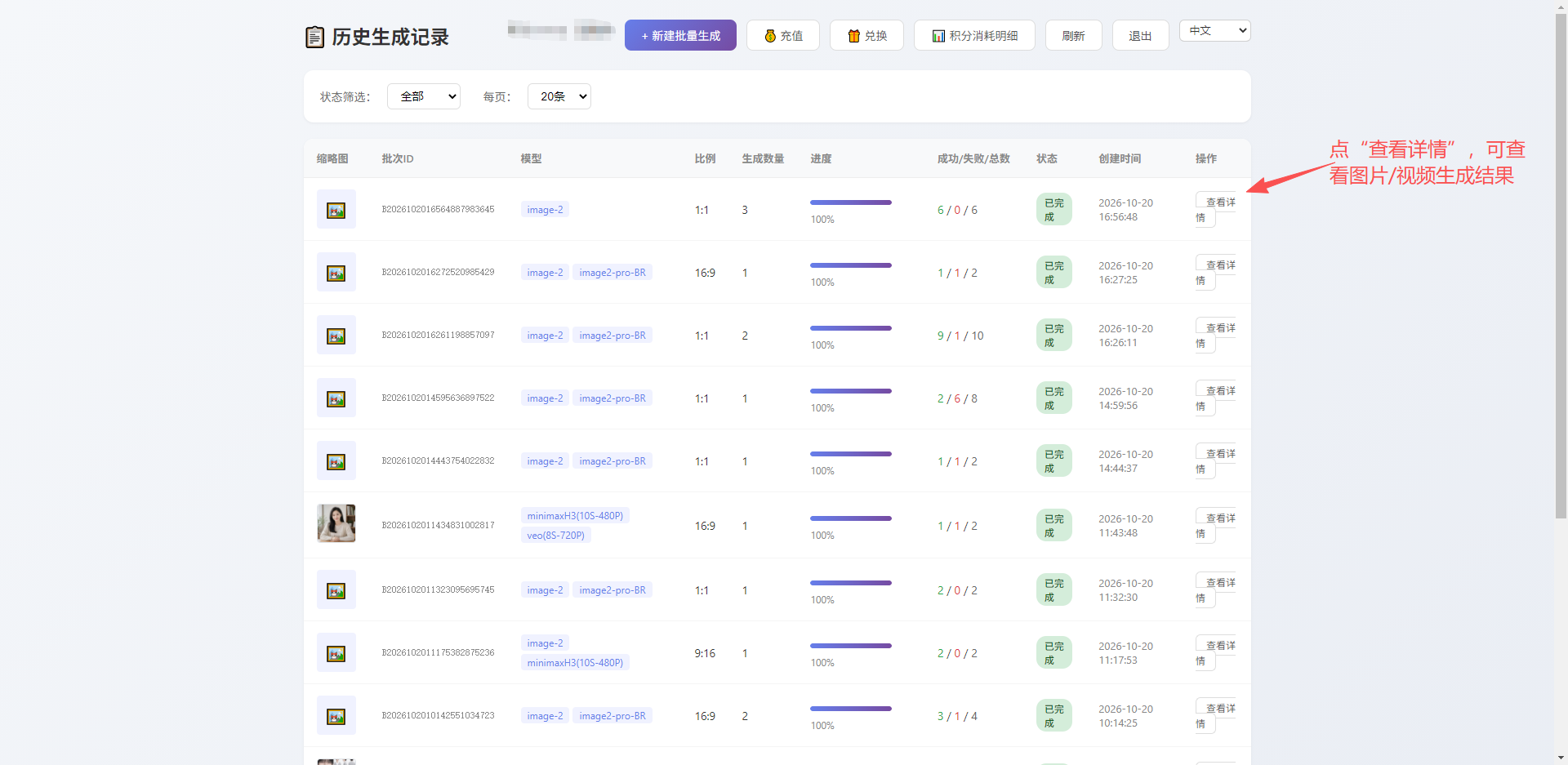
Task: Open 积分消耗明细 points details
Action: tap(974, 35)
